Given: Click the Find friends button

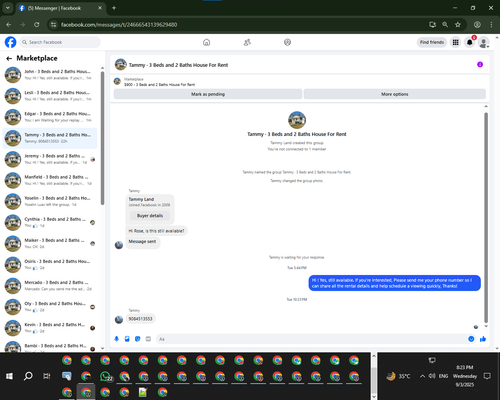Looking at the screenshot, I should click(x=432, y=42).
